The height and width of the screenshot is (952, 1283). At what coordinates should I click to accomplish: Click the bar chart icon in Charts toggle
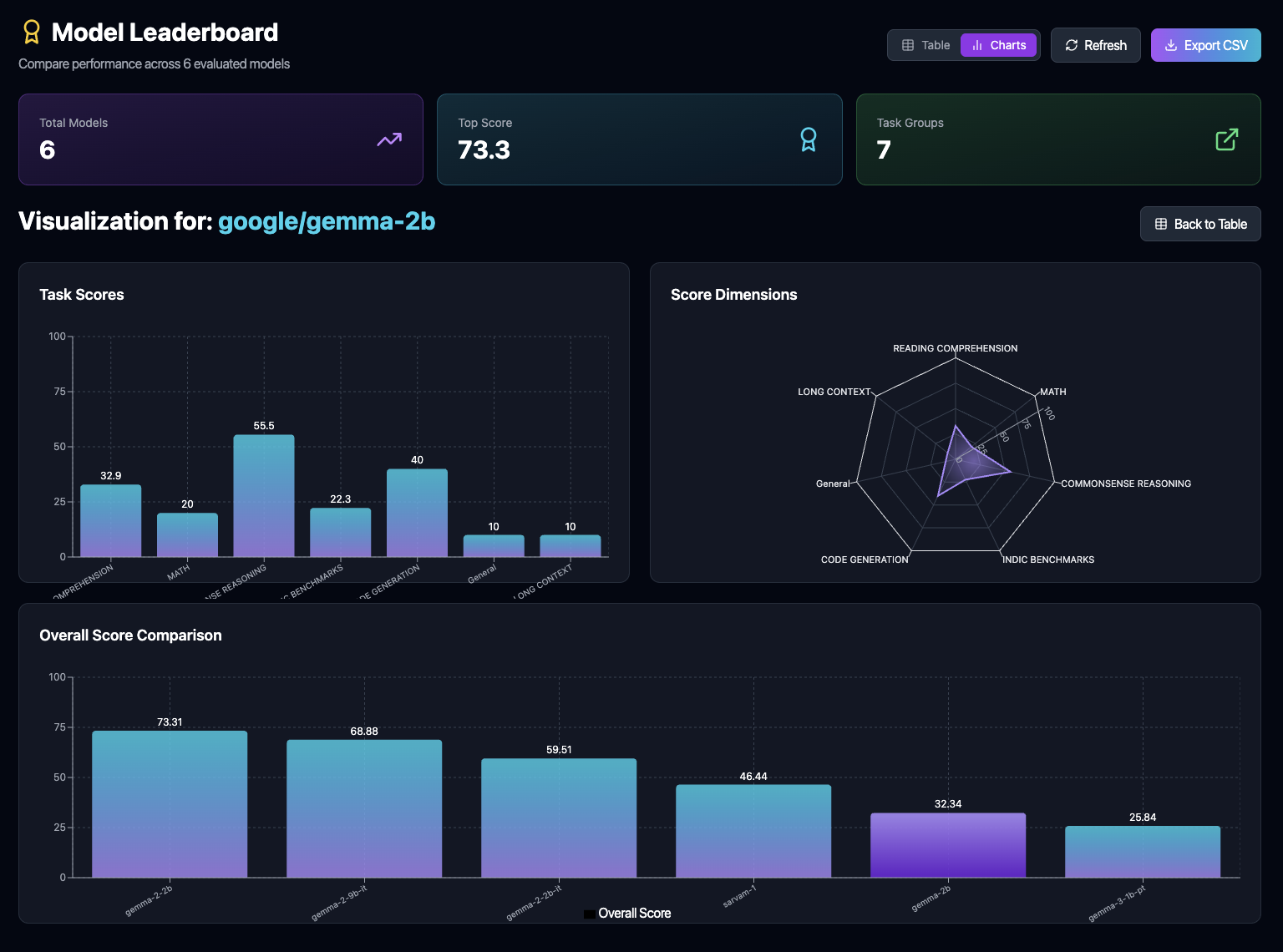tap(977, 45)
